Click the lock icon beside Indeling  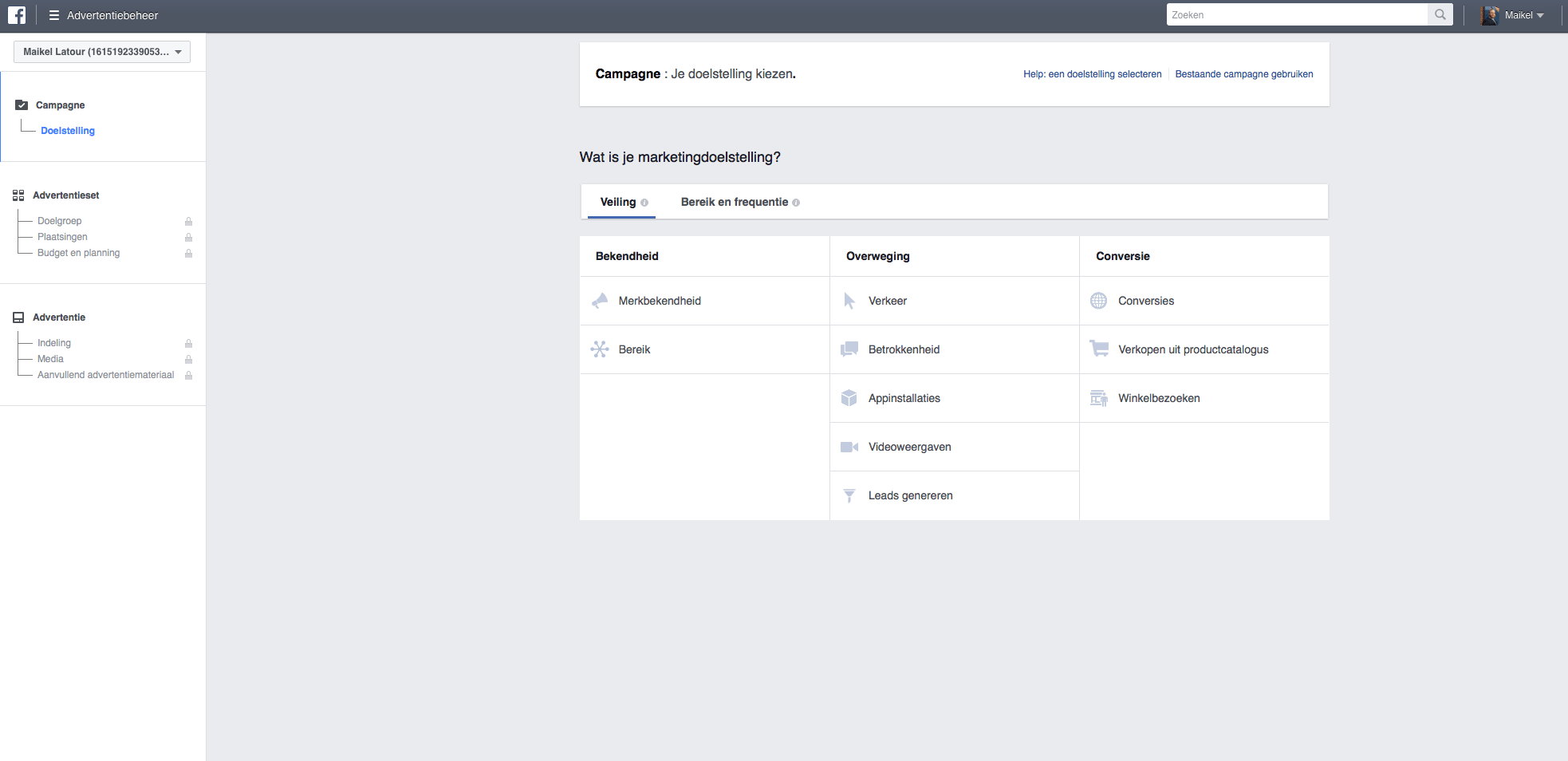point(189,343)
